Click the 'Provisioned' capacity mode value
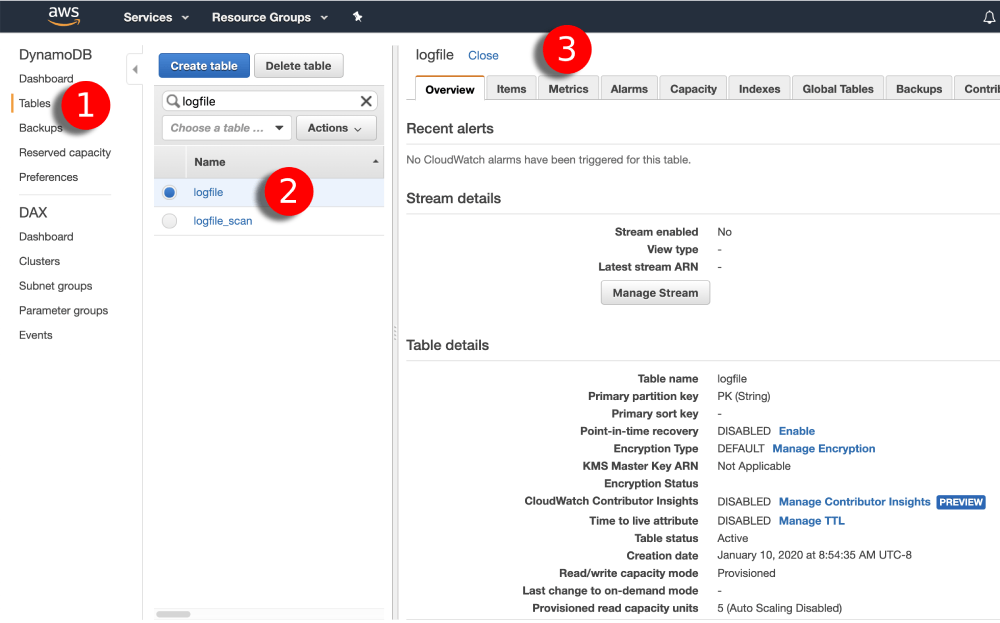This screenshot has height=623, width=1000. click(x=746, y=573)
